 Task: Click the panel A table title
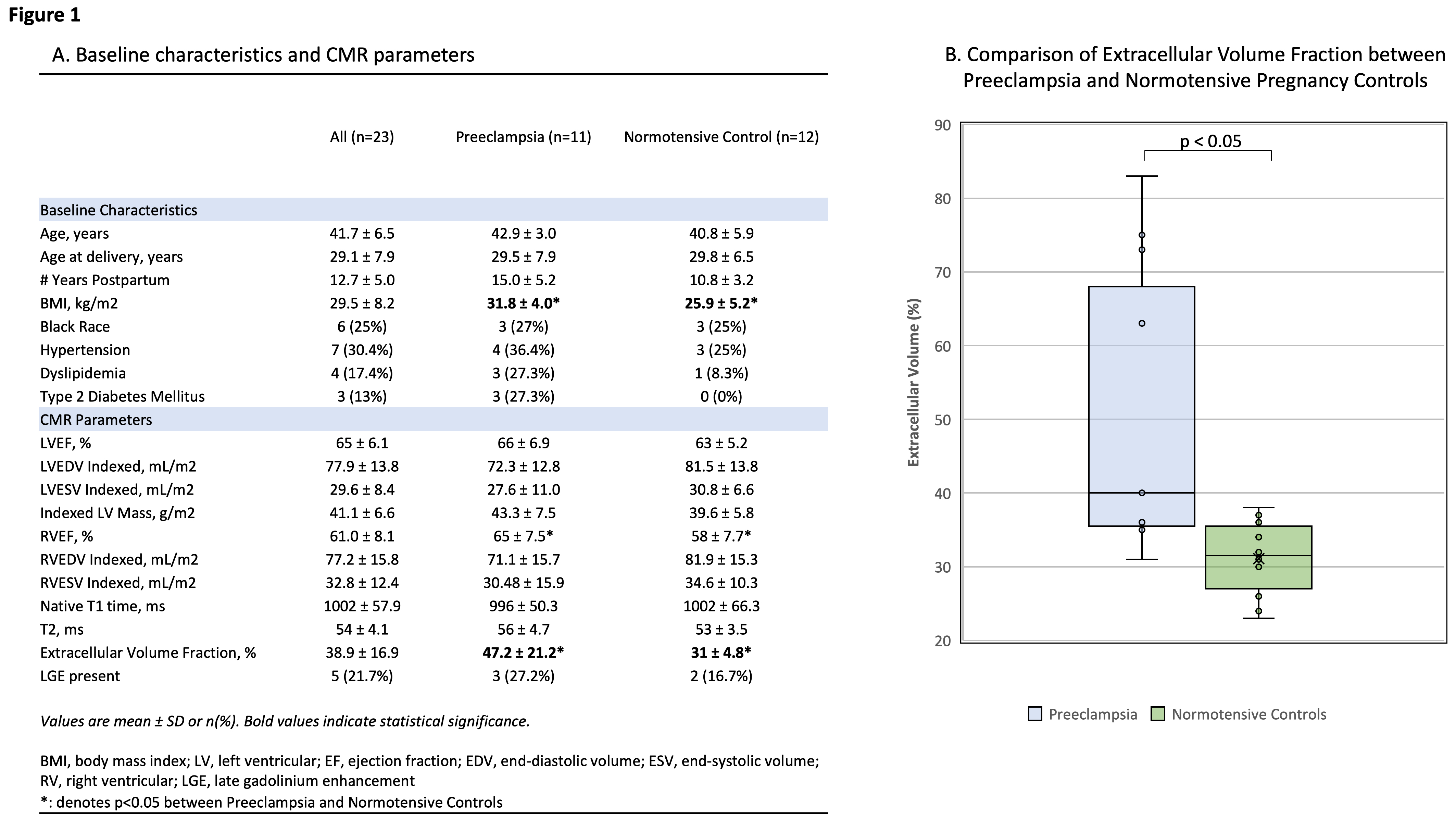tap(263, 55)
